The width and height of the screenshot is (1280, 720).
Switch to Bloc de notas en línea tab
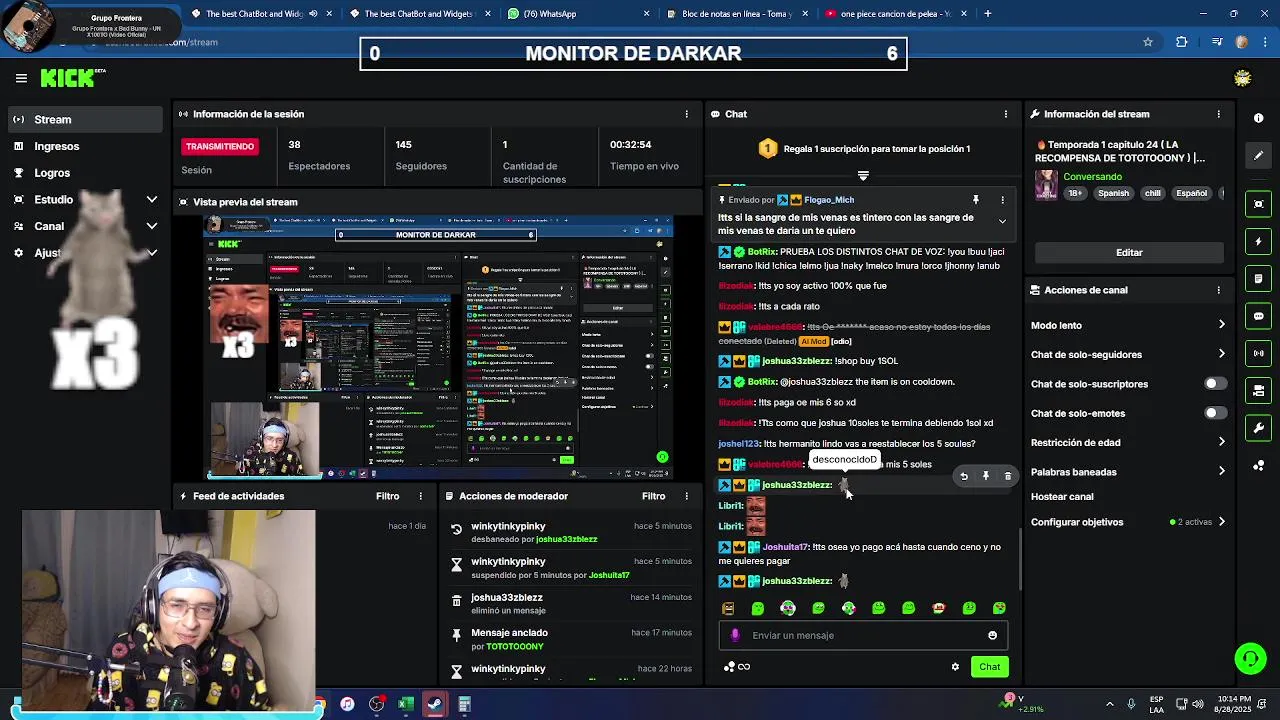tap(740, 14)
